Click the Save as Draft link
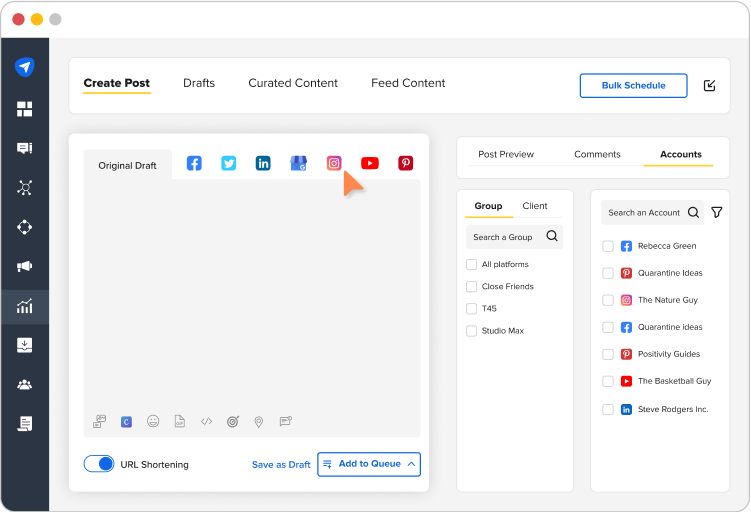The height and width of the screenshot is (513, 751). coord(281,465)
